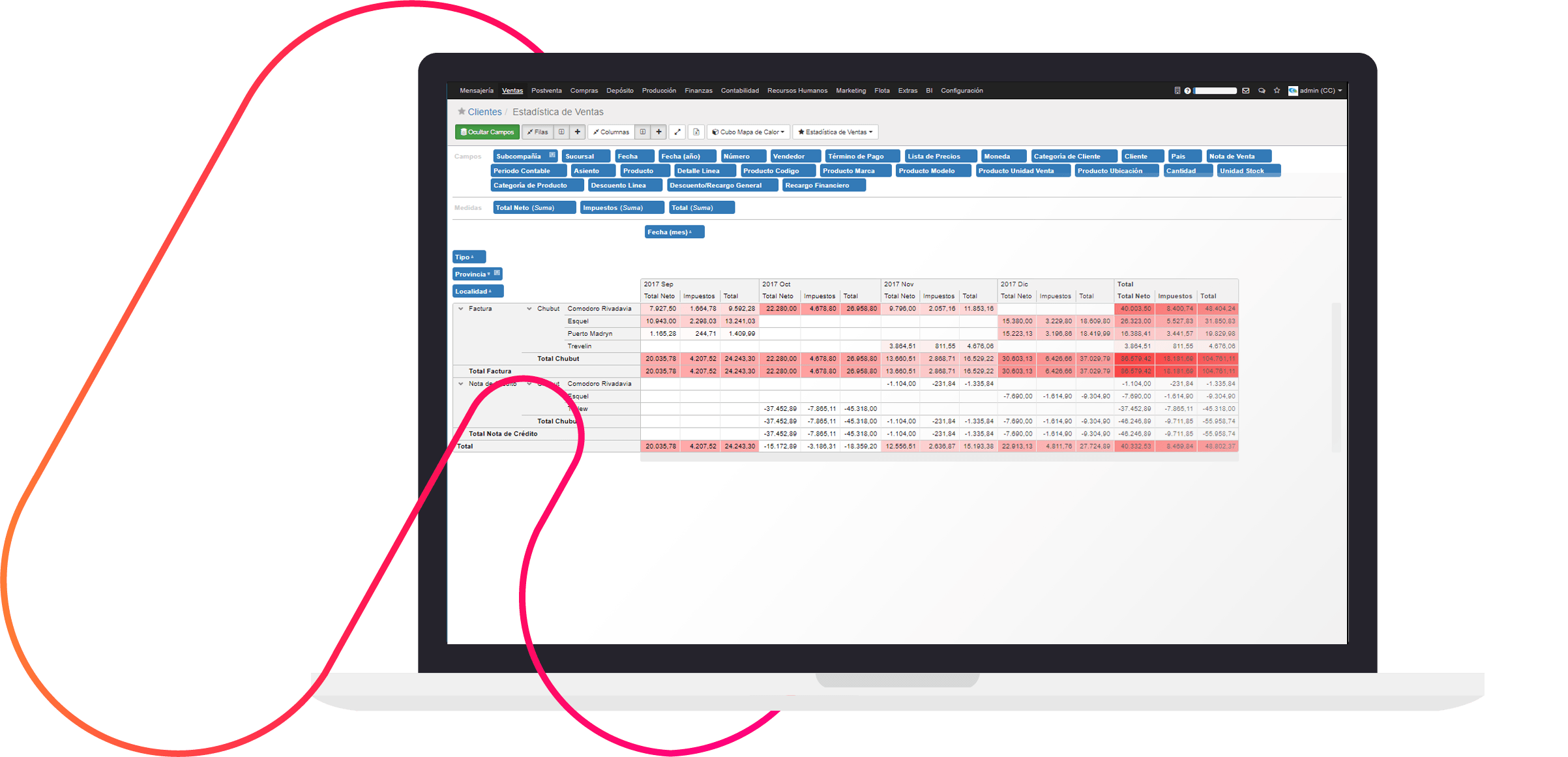Toggle Filas axis swap button
Viewport: 1568px width, 757px height.
(x=539, y=132)
